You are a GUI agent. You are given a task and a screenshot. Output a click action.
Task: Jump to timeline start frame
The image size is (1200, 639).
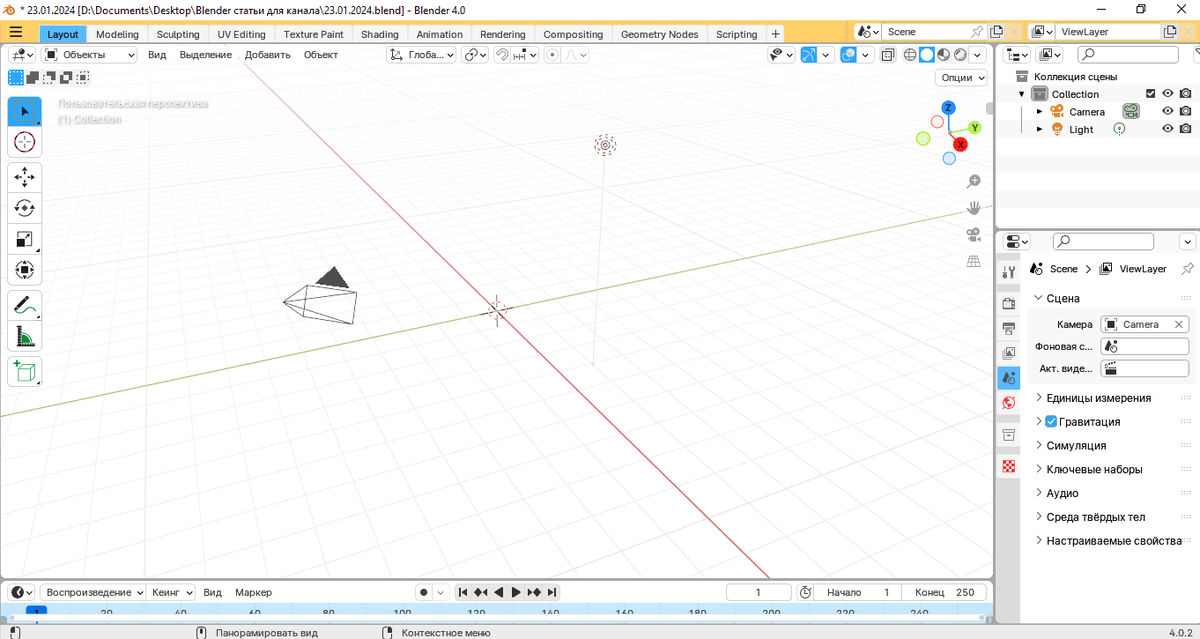coord(463,592)
